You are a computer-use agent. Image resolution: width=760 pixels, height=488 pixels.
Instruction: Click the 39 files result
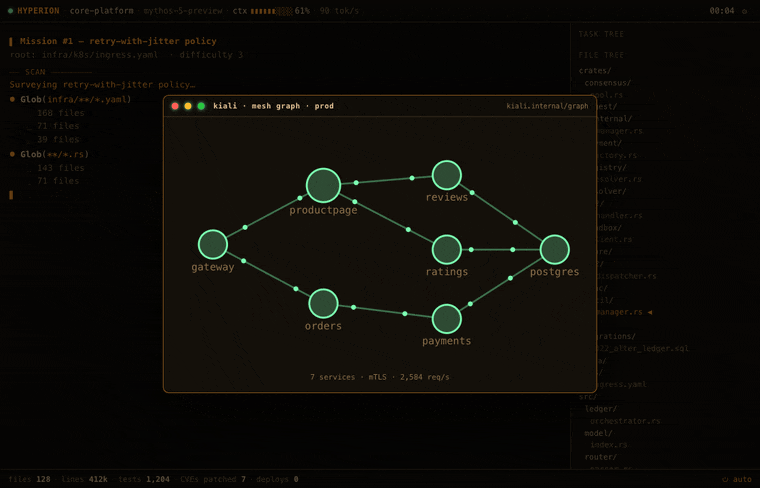click(x=58, y=140)
